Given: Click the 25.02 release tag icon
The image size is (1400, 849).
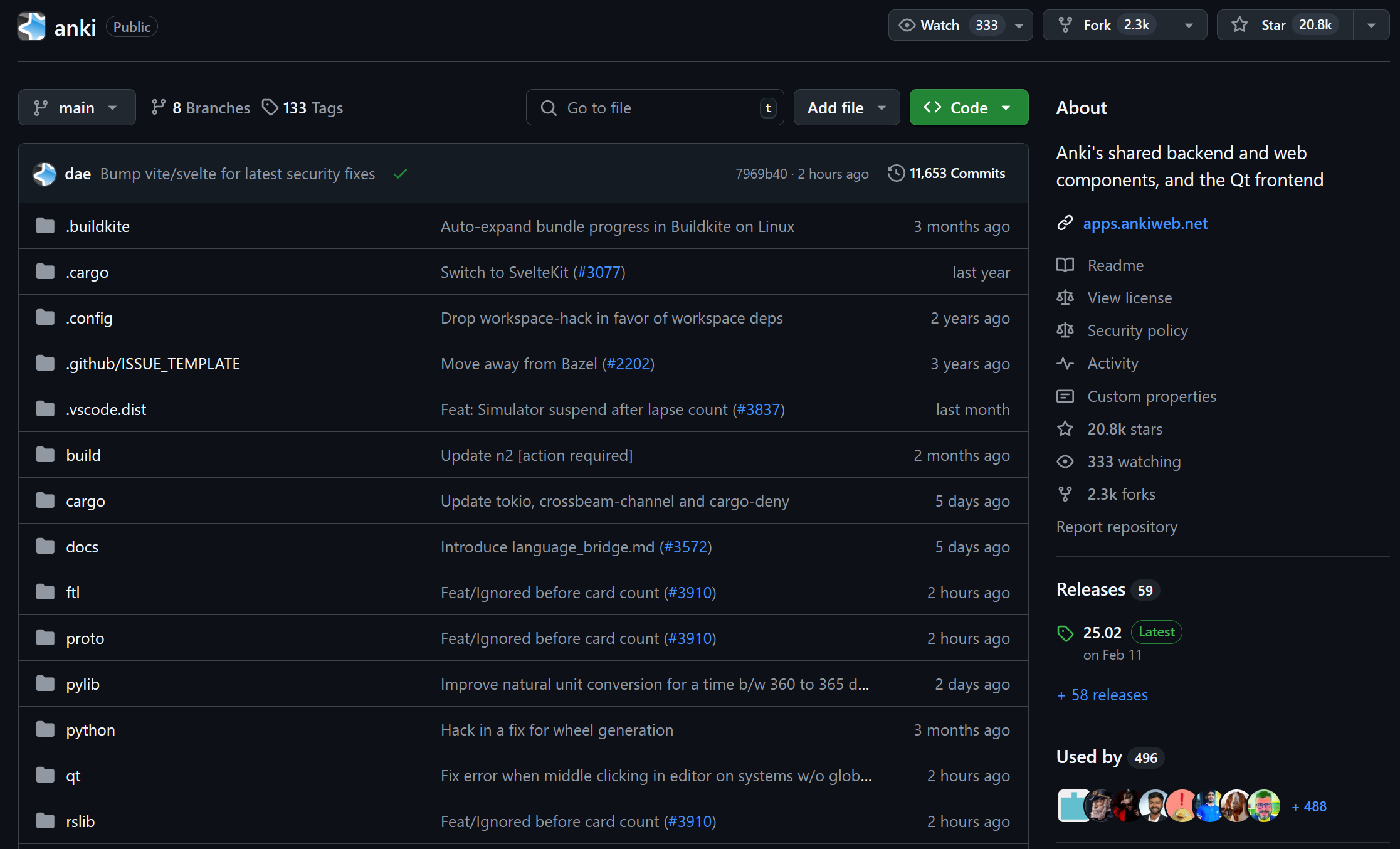Looking at the screenshot, I should 1065,633.
